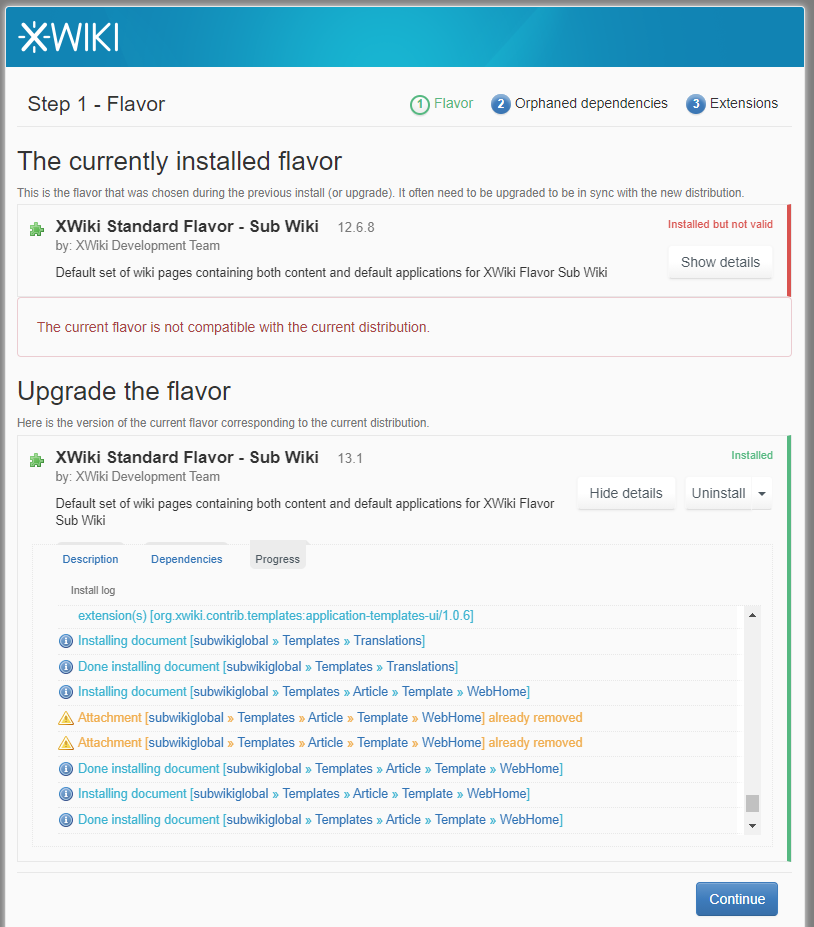
Task: Click the green 'Installed' status label
Action: 752,456
